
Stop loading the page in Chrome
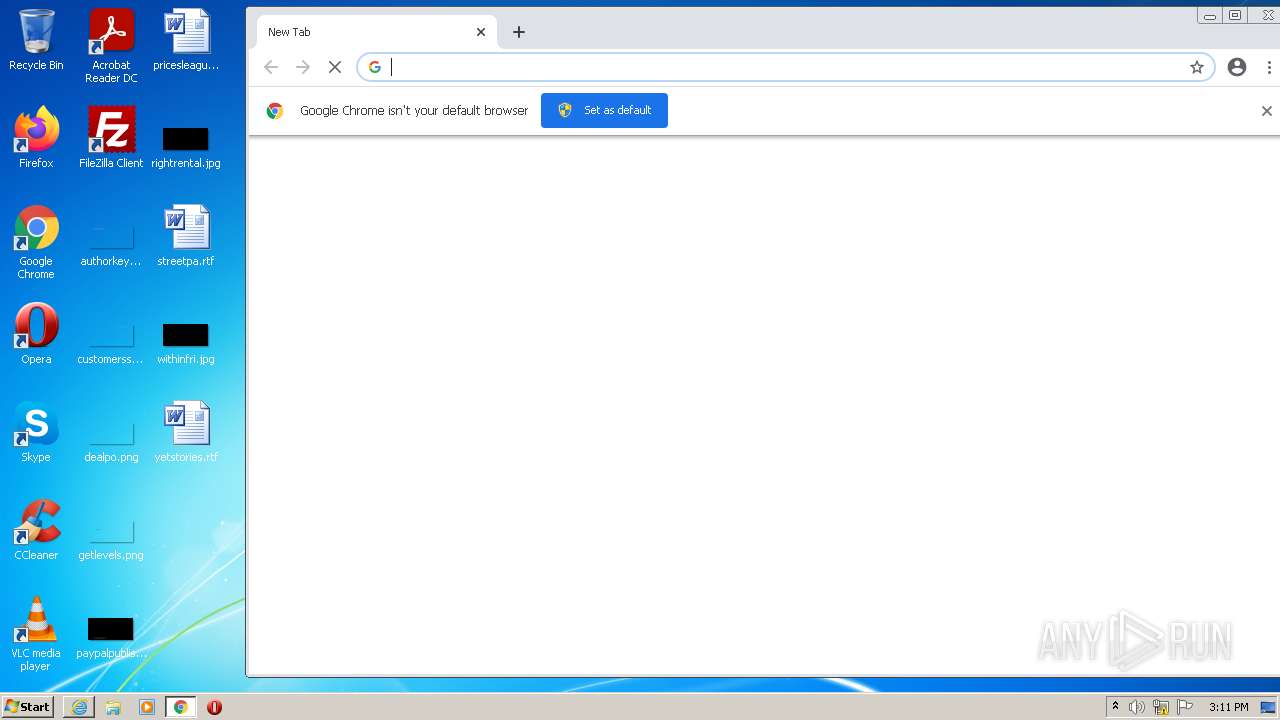(x=335, y=67)
